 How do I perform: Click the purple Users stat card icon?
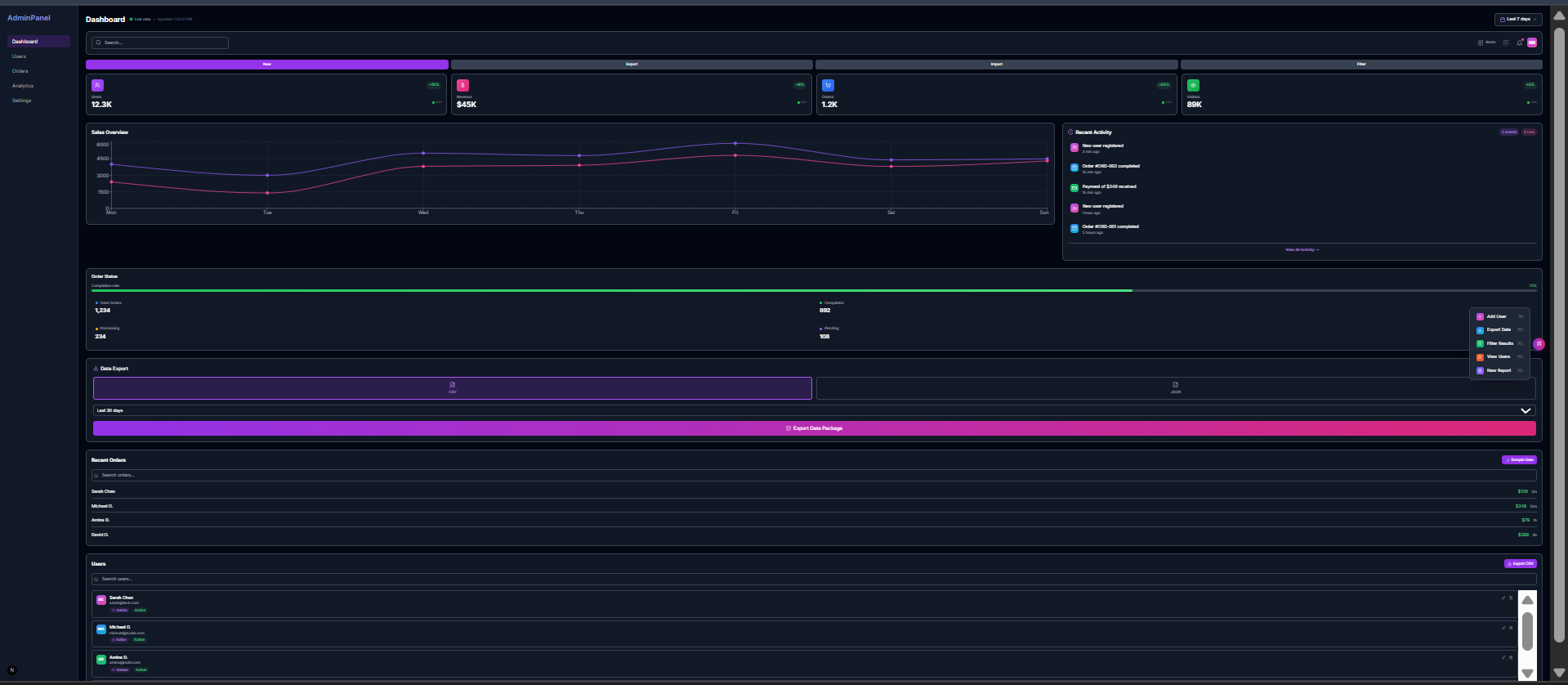(97, 85)
